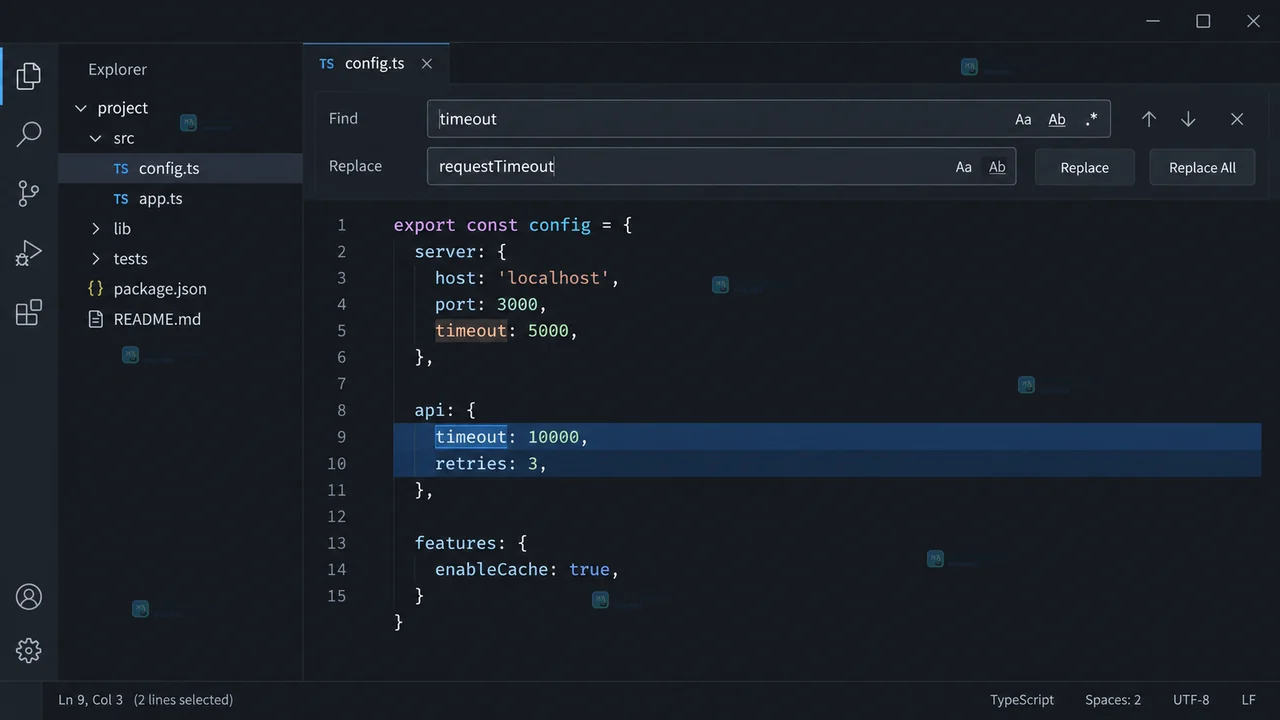Toggle Preserve Case in the Replace field
The height and width of the screenshot is (720, 1280).
click(x=963, y=167)
